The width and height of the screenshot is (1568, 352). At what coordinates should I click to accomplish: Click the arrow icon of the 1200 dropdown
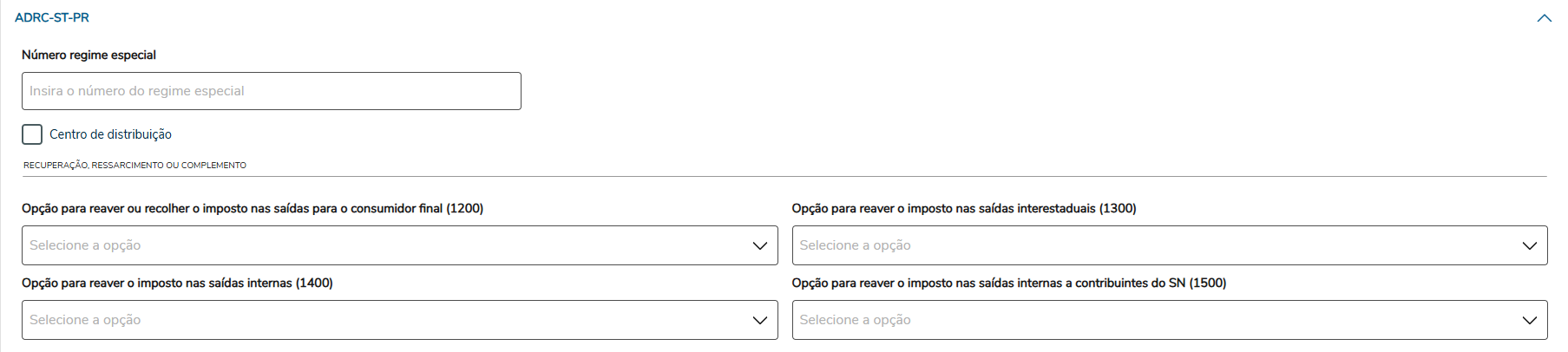pyautogui.click(x=759, y=245)
